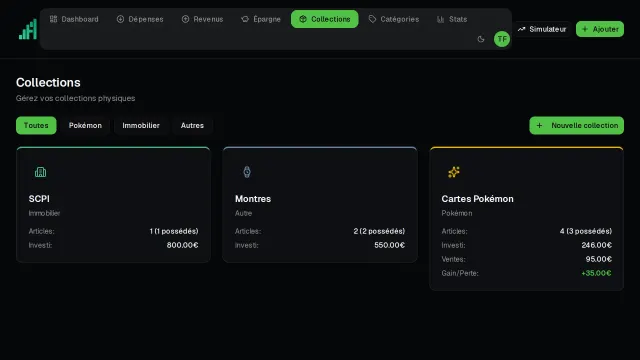Image resolution: width=640 pixels, height=360 pixels.
Task: Click the Ajouter button
Action: pyautogui.click(x=600, y=29)
